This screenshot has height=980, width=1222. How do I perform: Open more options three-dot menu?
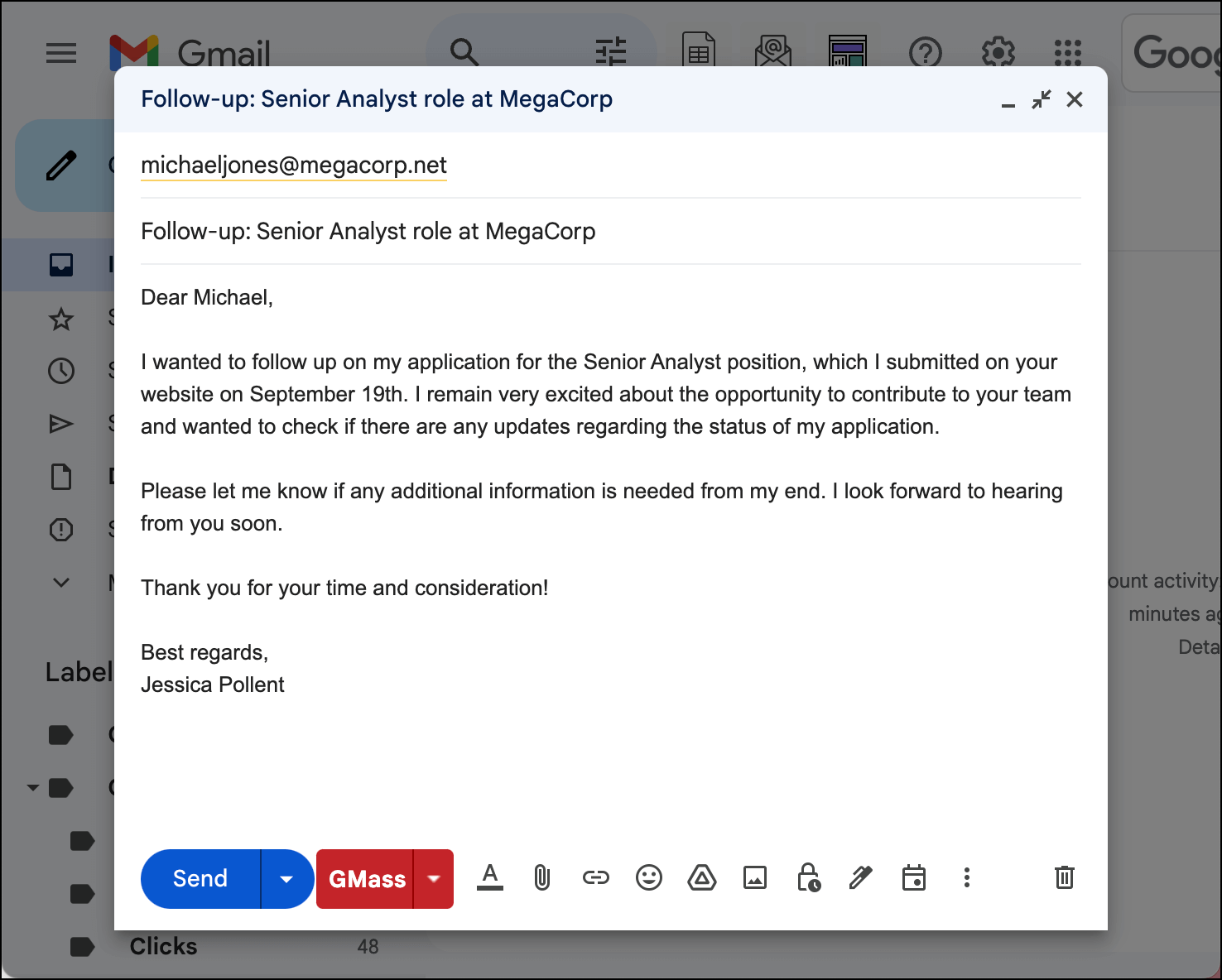pyautogui.click(x=966, y=877)
